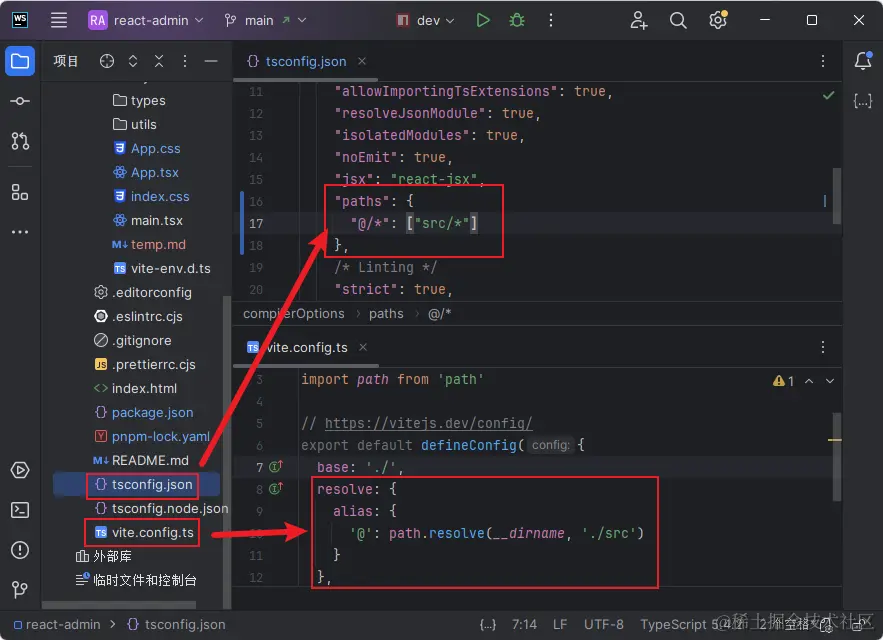The height and width of the screenshot is (640, 883).
Task: Click LF line separator in status bar
Action: [560, 624]
